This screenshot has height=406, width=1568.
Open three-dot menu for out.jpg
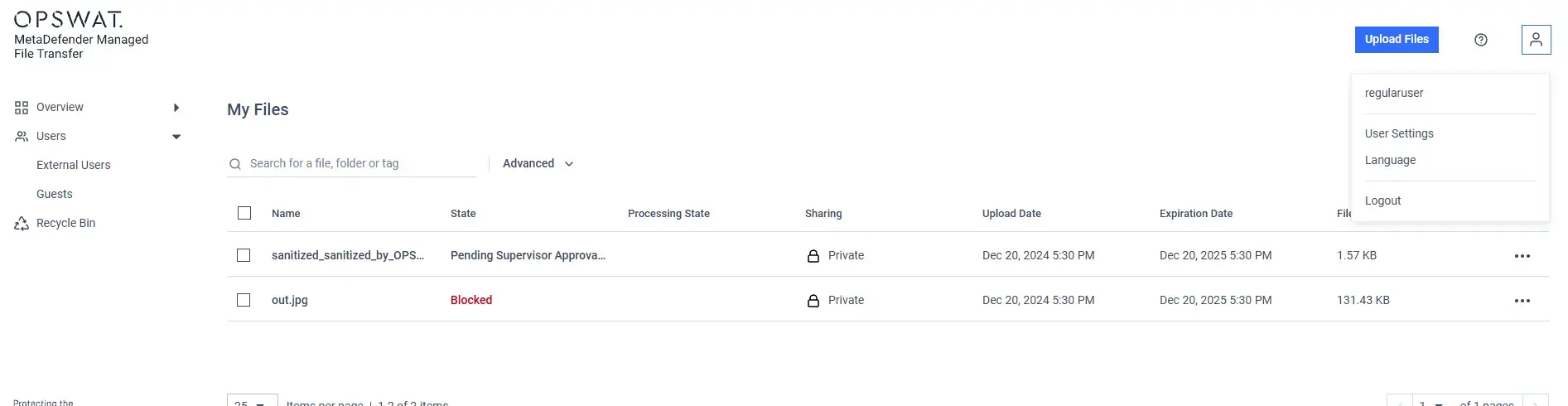1522,301
